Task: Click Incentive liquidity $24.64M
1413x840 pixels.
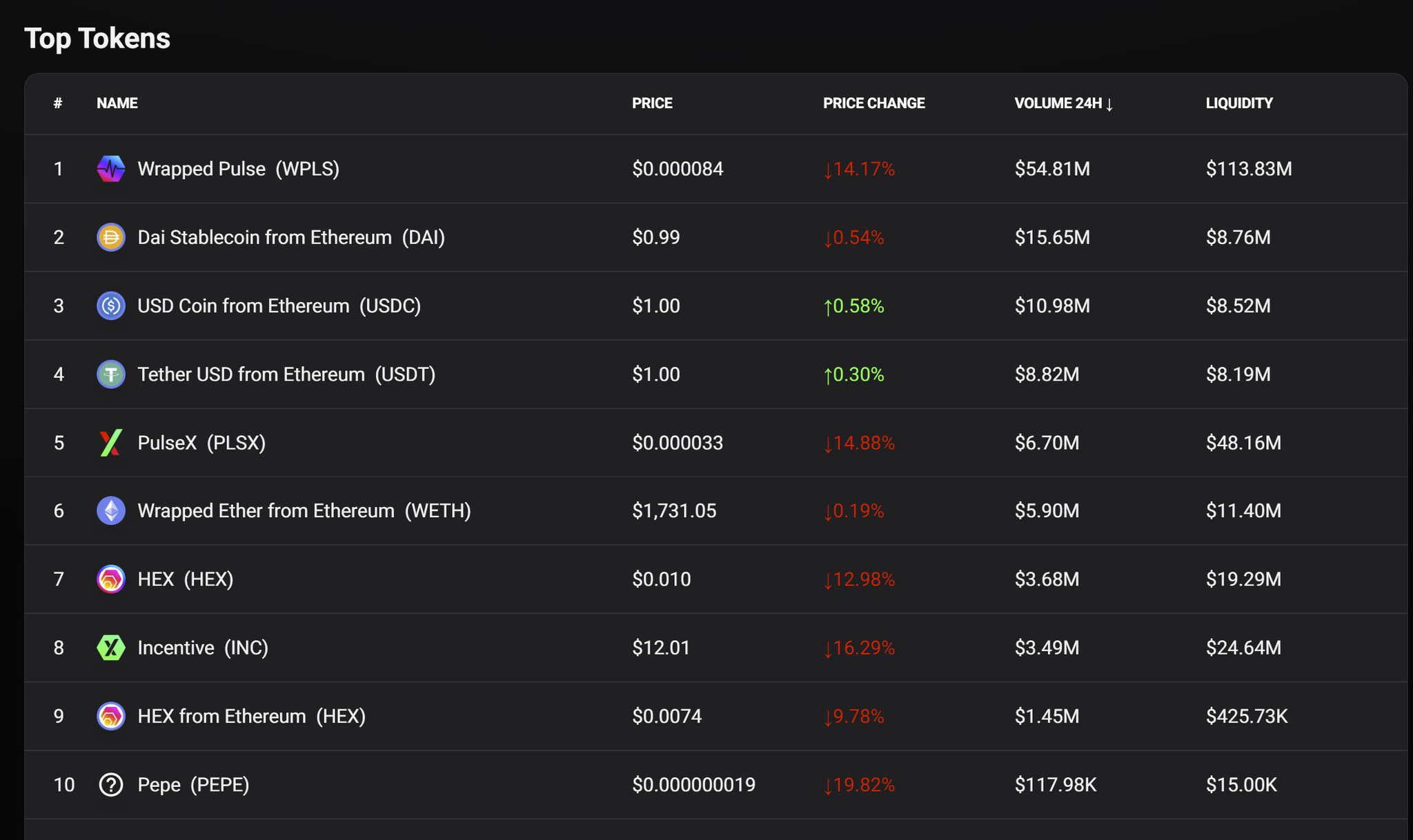Action: (1243, 648)
